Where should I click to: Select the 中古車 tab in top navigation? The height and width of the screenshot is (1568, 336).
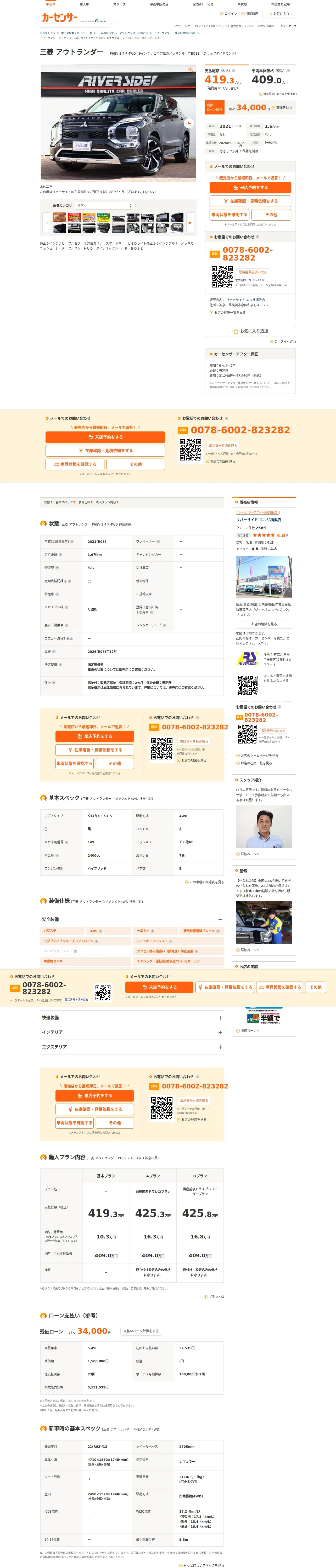click(x=51, y=4)
